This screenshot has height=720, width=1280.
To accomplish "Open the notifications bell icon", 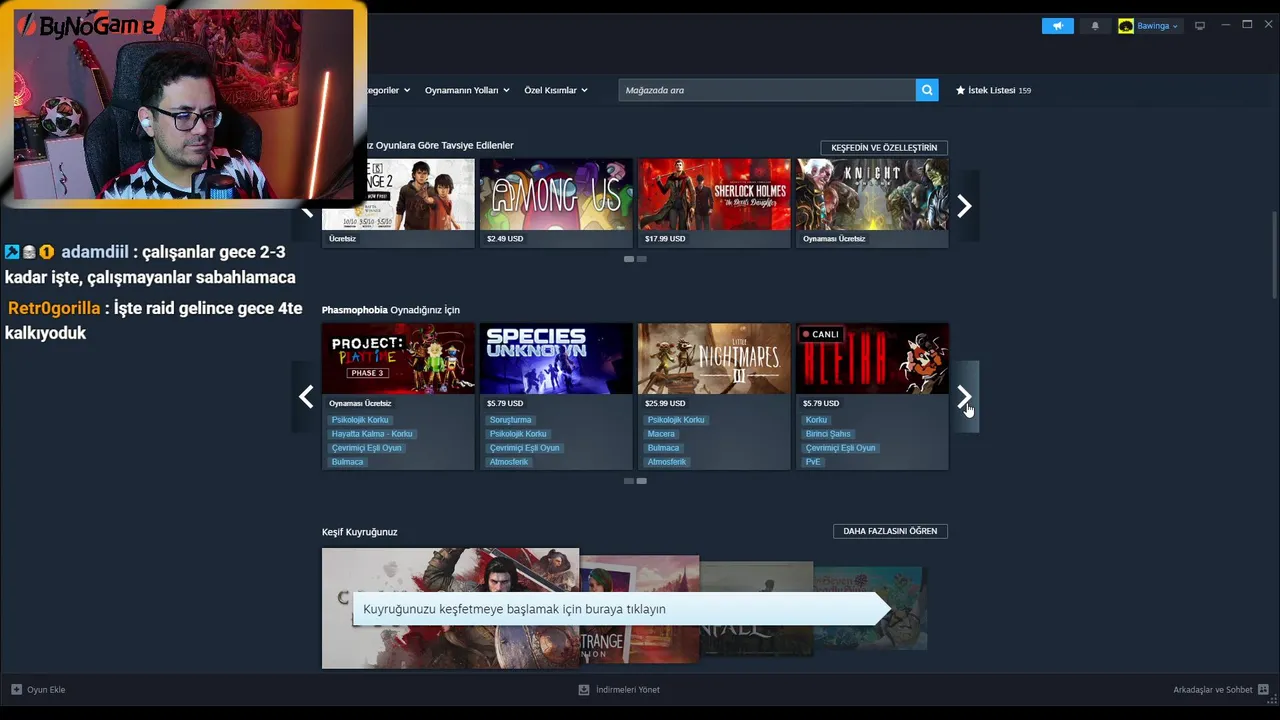I will 1095,26.
